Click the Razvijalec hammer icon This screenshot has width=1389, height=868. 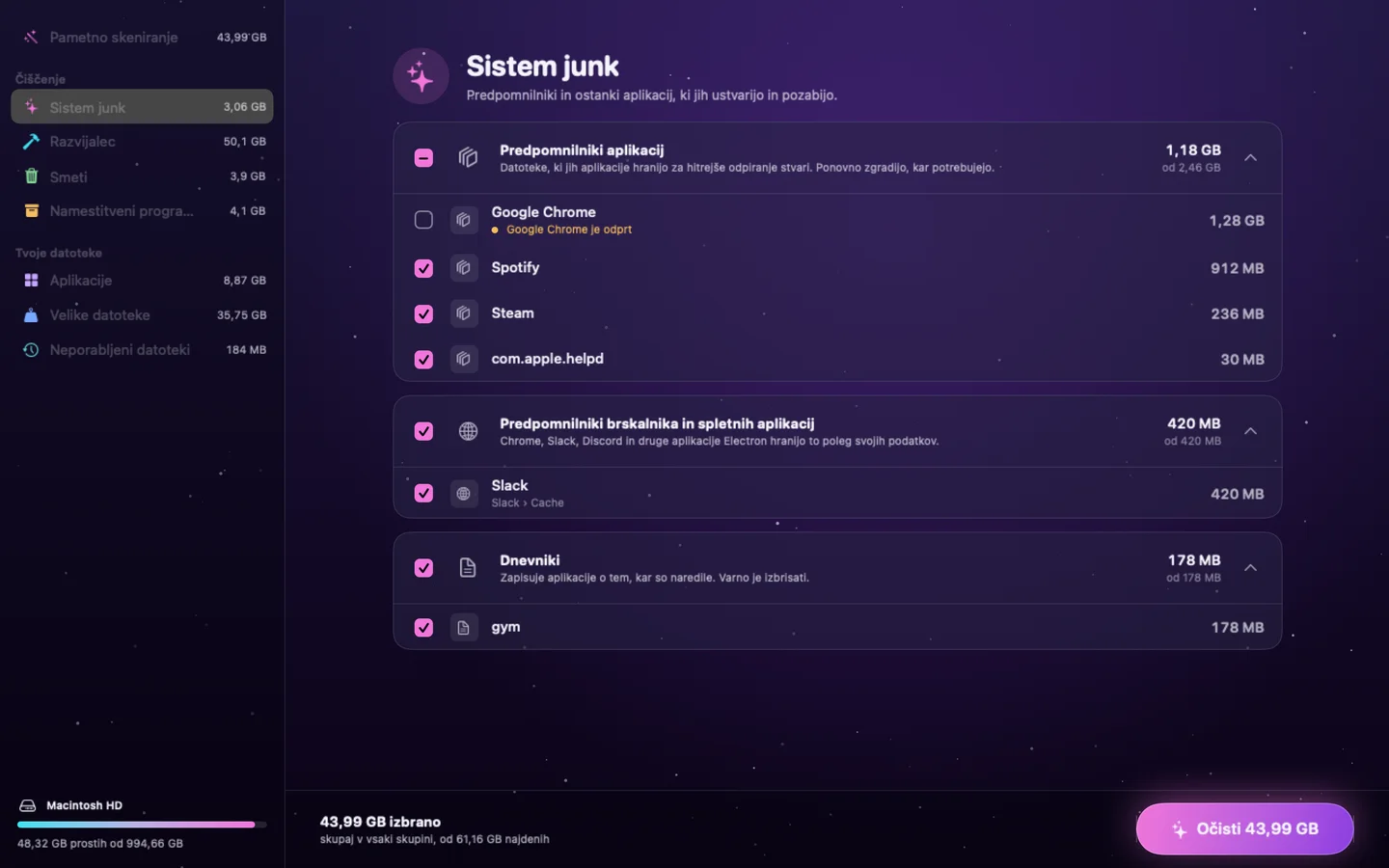pyautogui.click(x=31, y=142)
